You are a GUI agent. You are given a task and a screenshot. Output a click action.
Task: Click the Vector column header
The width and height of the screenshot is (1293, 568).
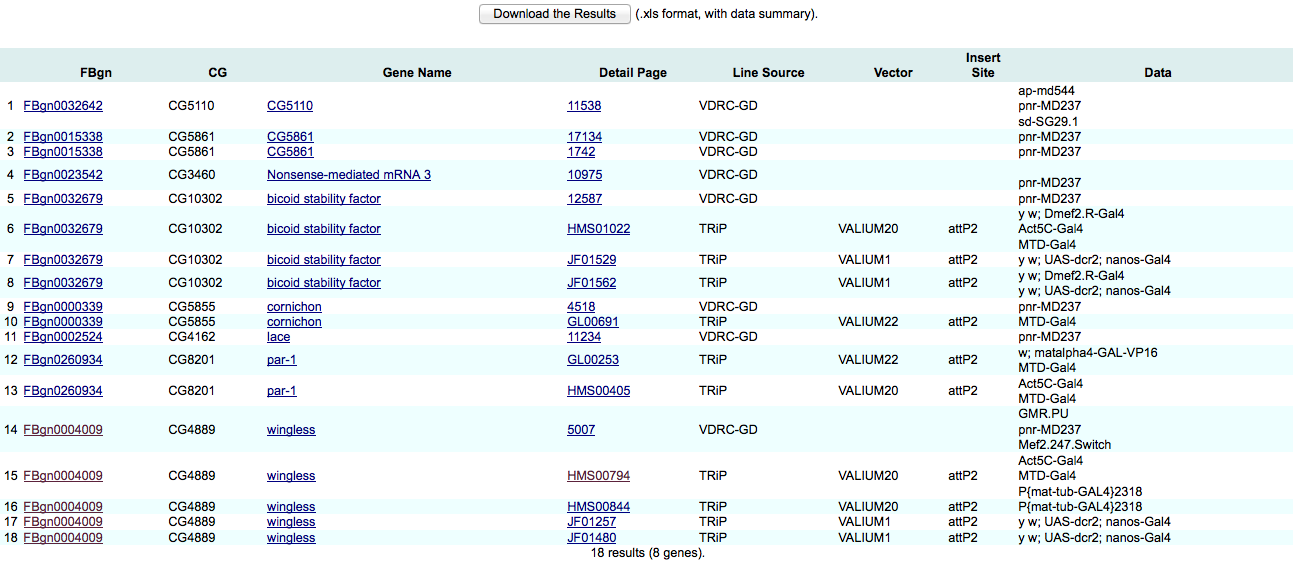(893, 73)
